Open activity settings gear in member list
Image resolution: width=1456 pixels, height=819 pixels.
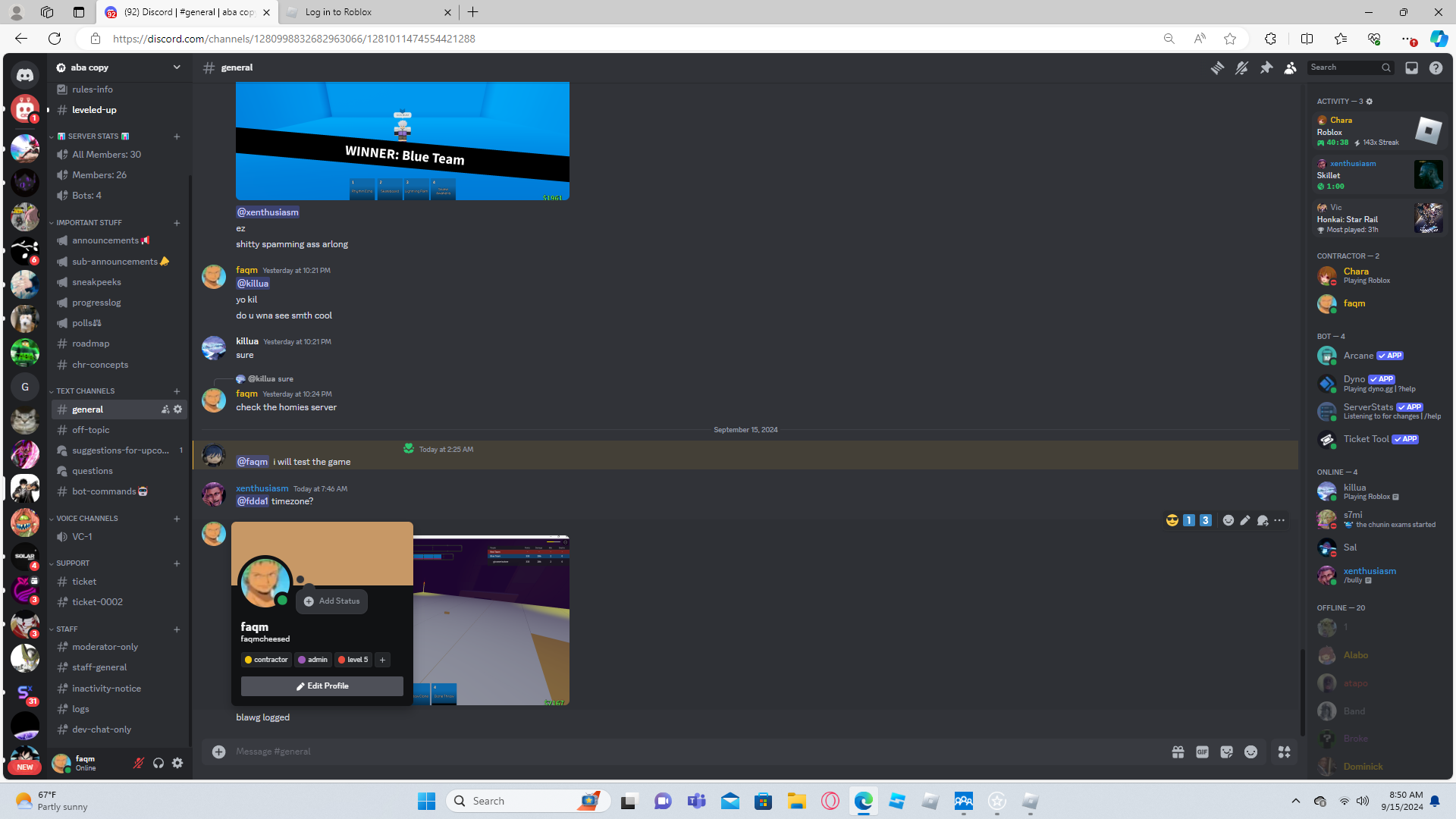click(1370, 102)
